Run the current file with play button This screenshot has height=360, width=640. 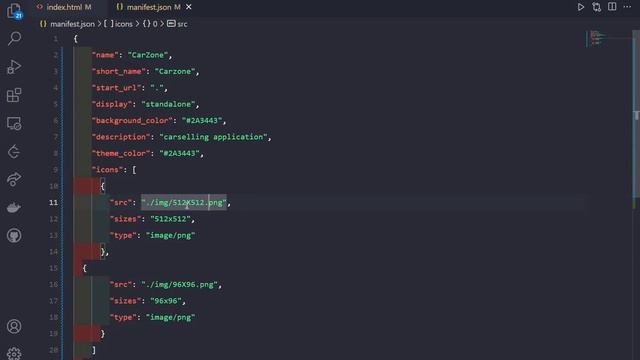(x=580, y=7)
